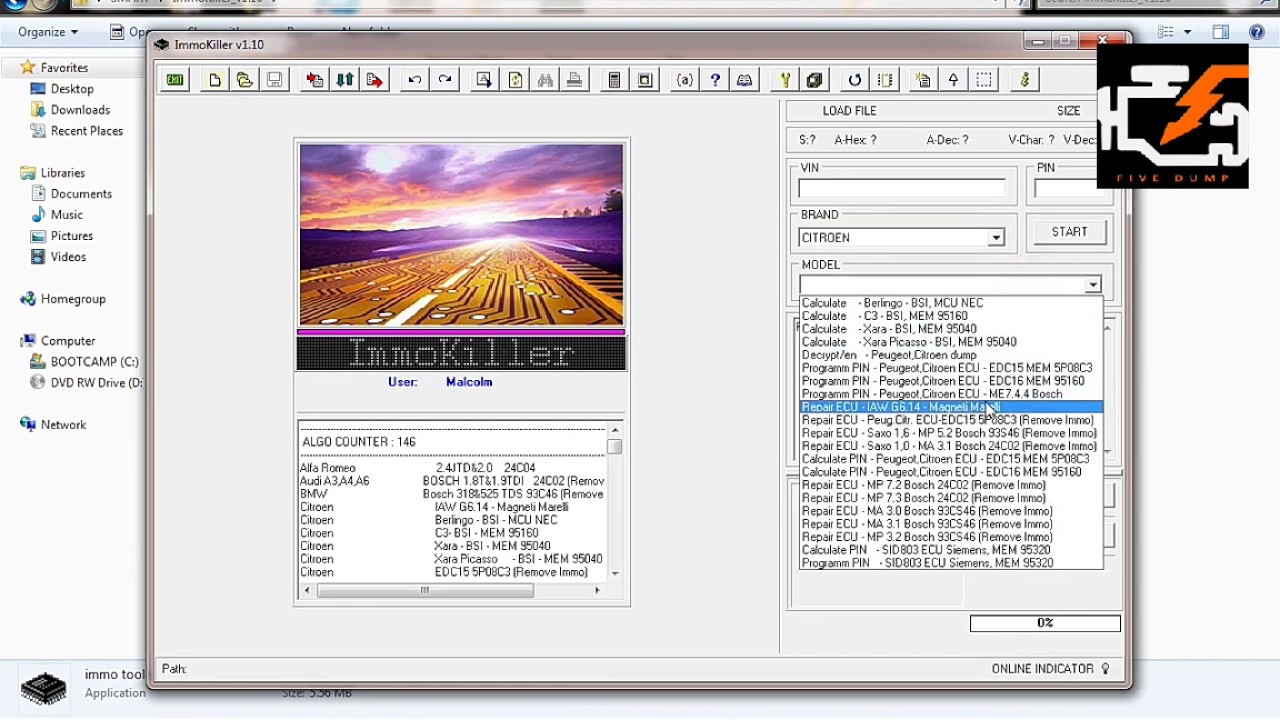Select Repair ECU - MA 3.0 Bosch 93CS46

pyautogui.click(x=951, y=511)
